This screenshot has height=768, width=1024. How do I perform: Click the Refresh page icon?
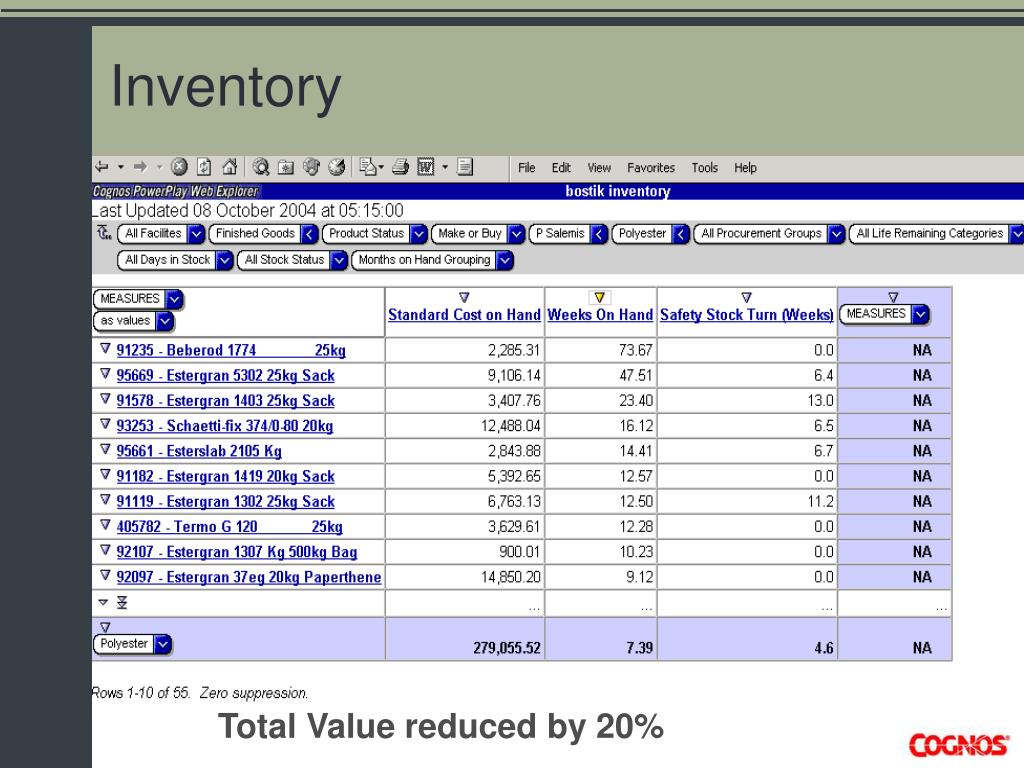click(x=204, y=167)
